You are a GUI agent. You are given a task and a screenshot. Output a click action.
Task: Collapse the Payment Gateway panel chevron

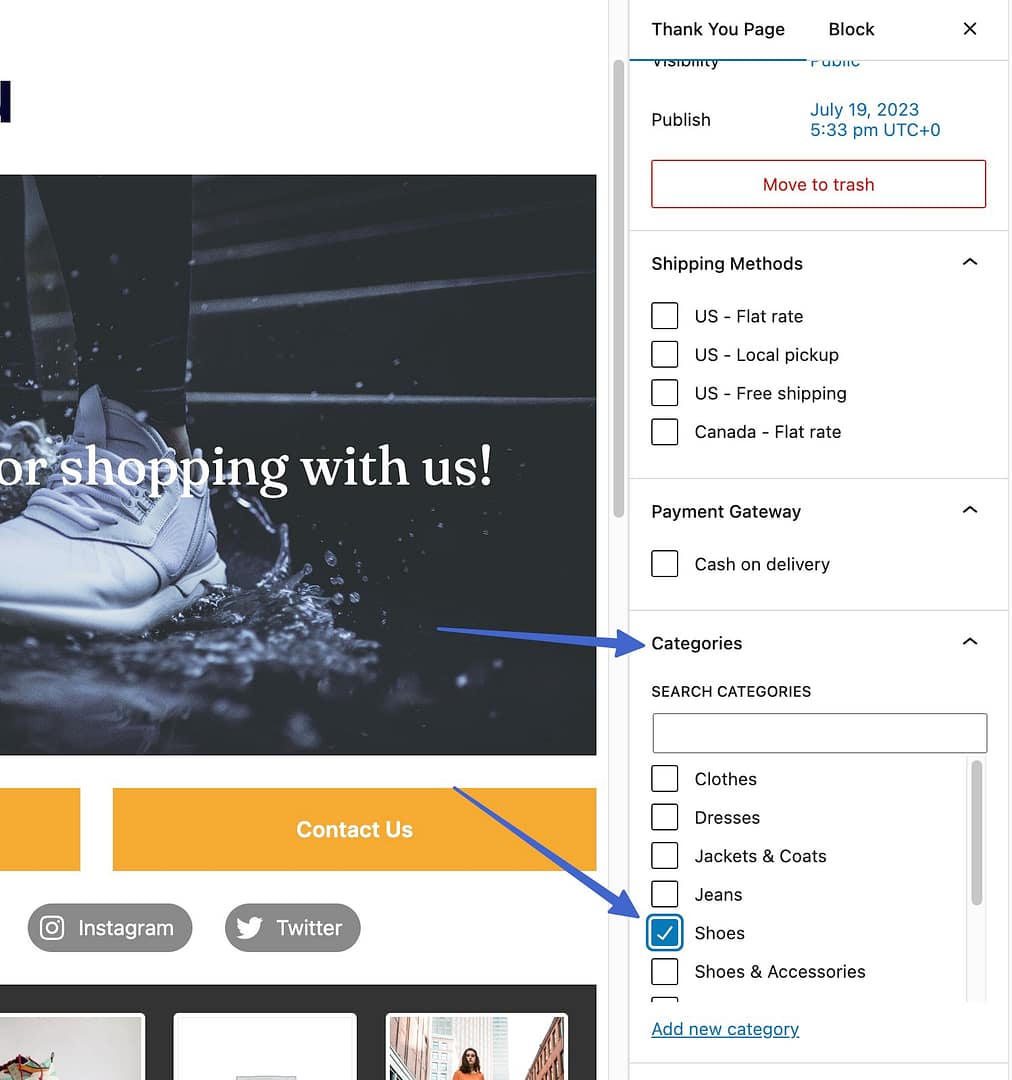[x=969, y=510]
